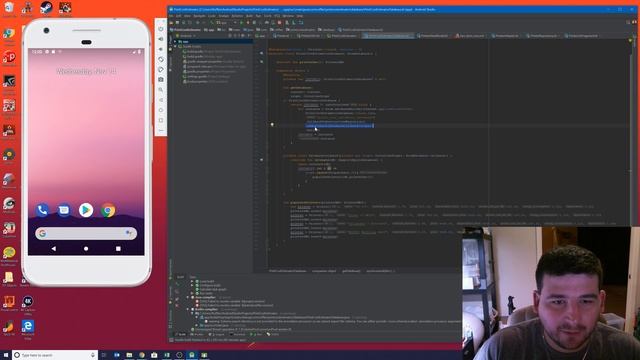Click the Save All toolbar icon
640x360 pixels.
pos(178,22)
